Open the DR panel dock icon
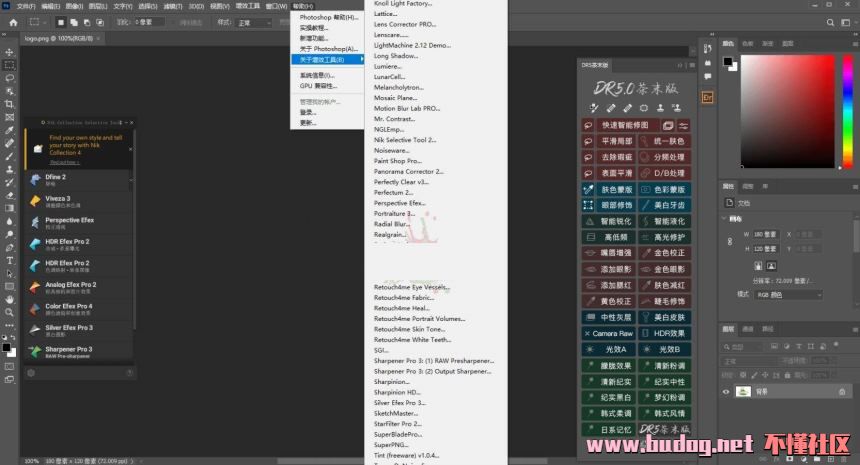 click(707, 97)
